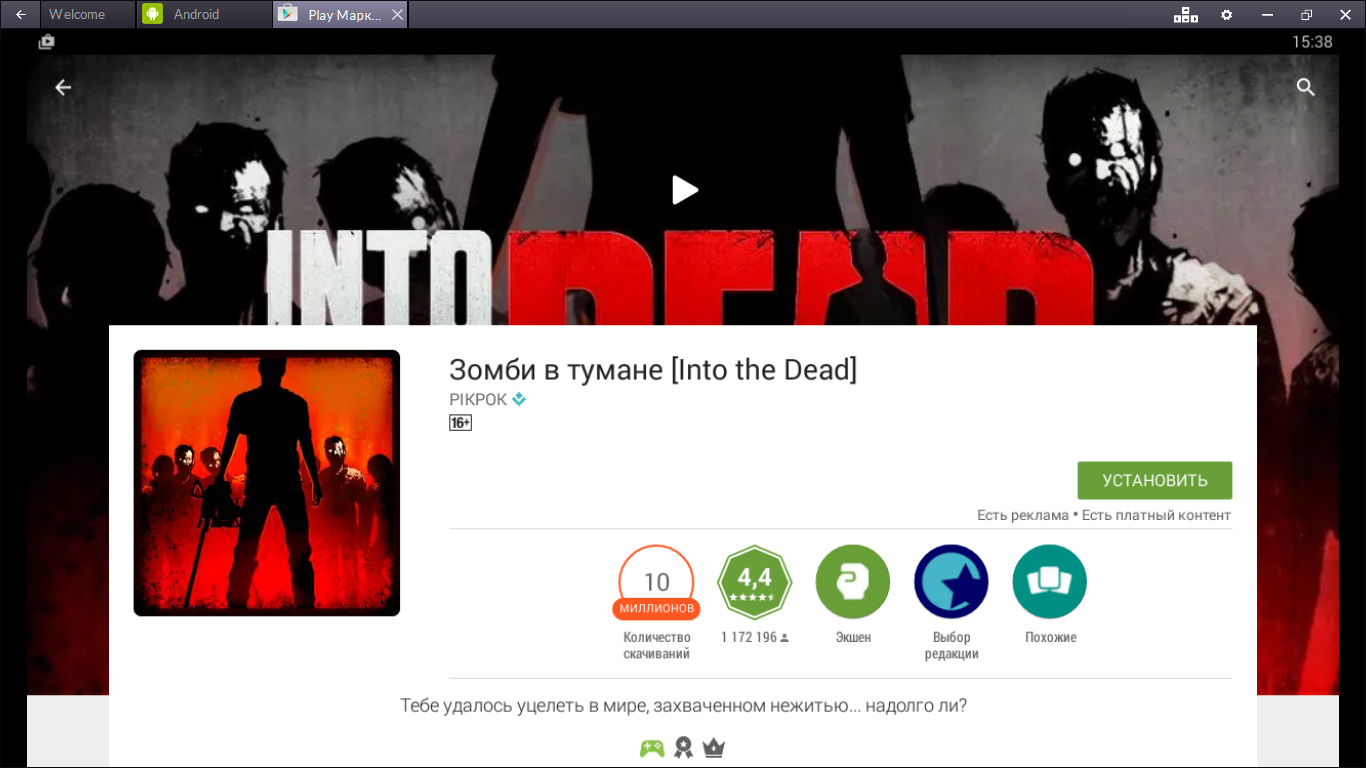Screen dimensions: 1366x768
Task: Click the Into the Dead app icon
Action: pyautogui.click(x=267, y=483)
